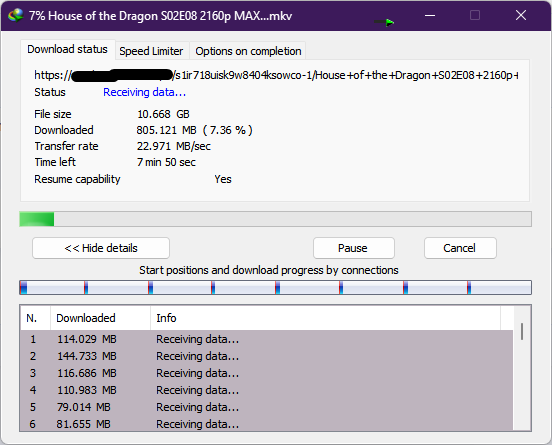
Task: Select the connection row showing 81.655 MB
Action: (x=266, y=424)
